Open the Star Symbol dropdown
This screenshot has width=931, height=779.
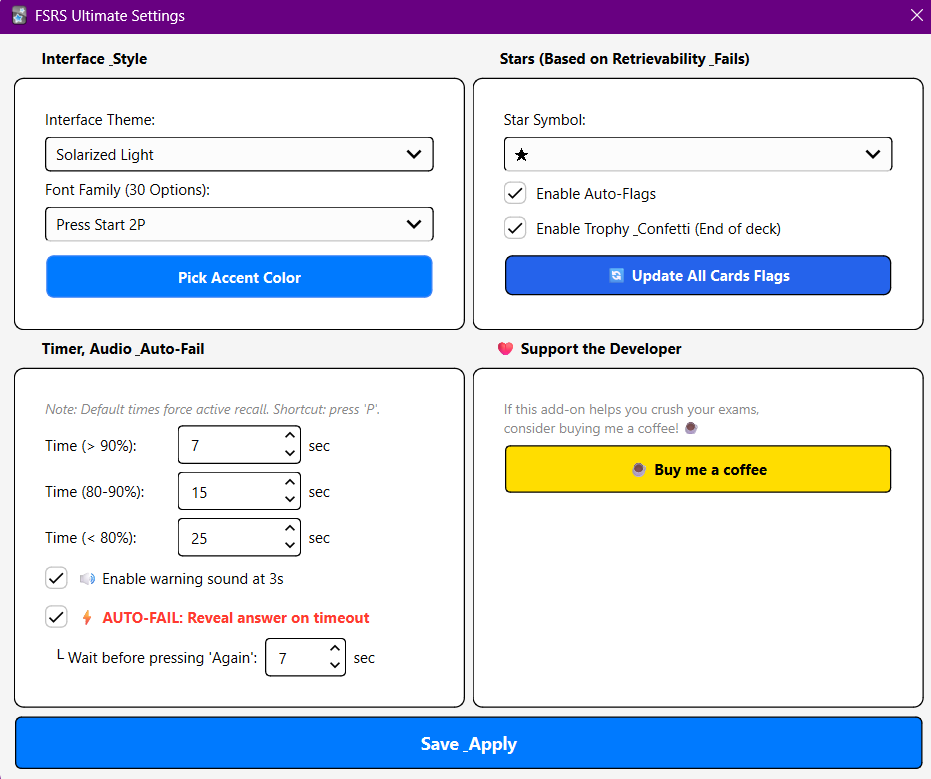point(697,155)
